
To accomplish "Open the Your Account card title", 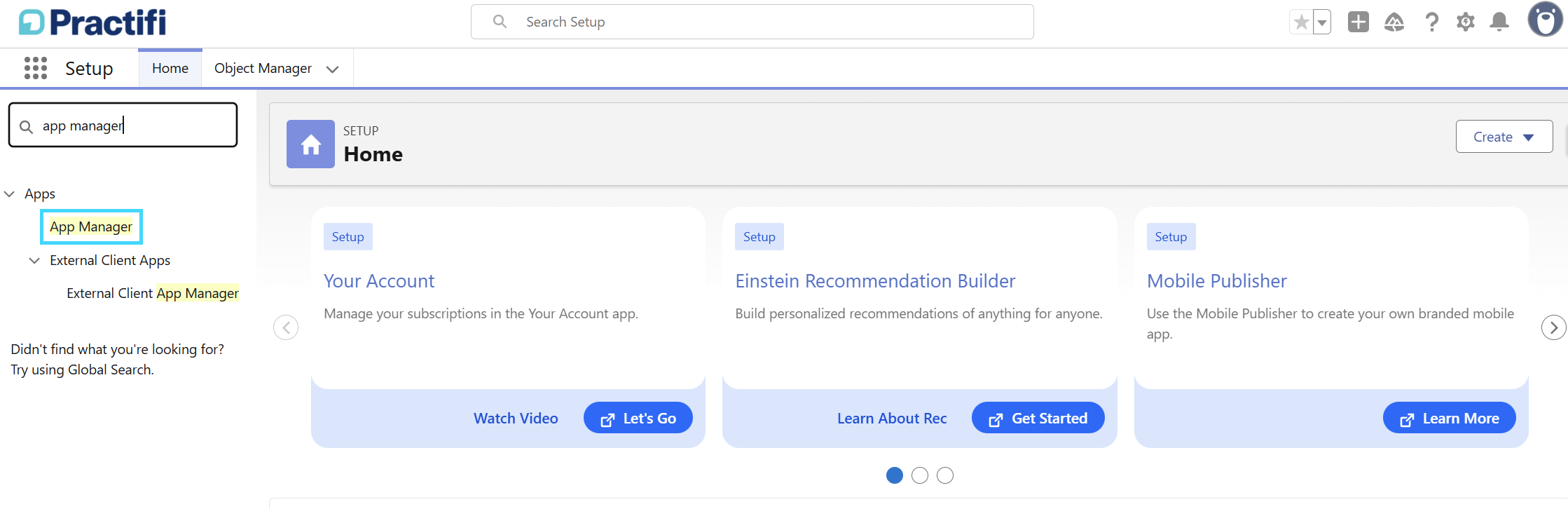I will [379, 281].
